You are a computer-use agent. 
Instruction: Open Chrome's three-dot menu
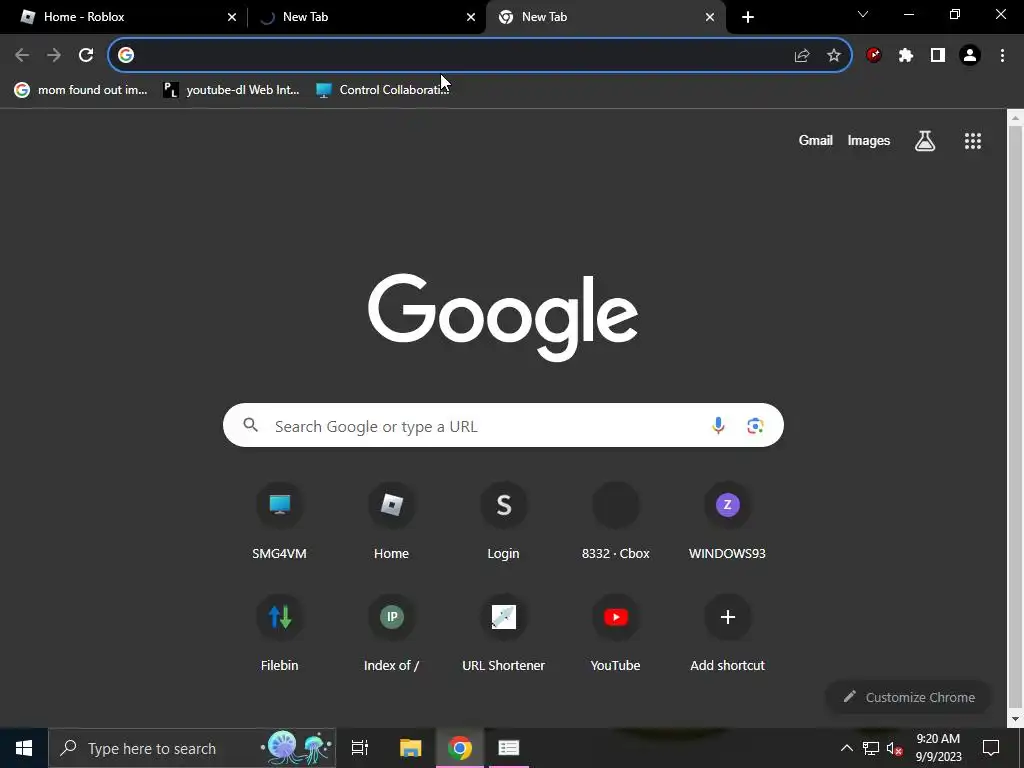pyautogui.click(x=1002, y=56)
